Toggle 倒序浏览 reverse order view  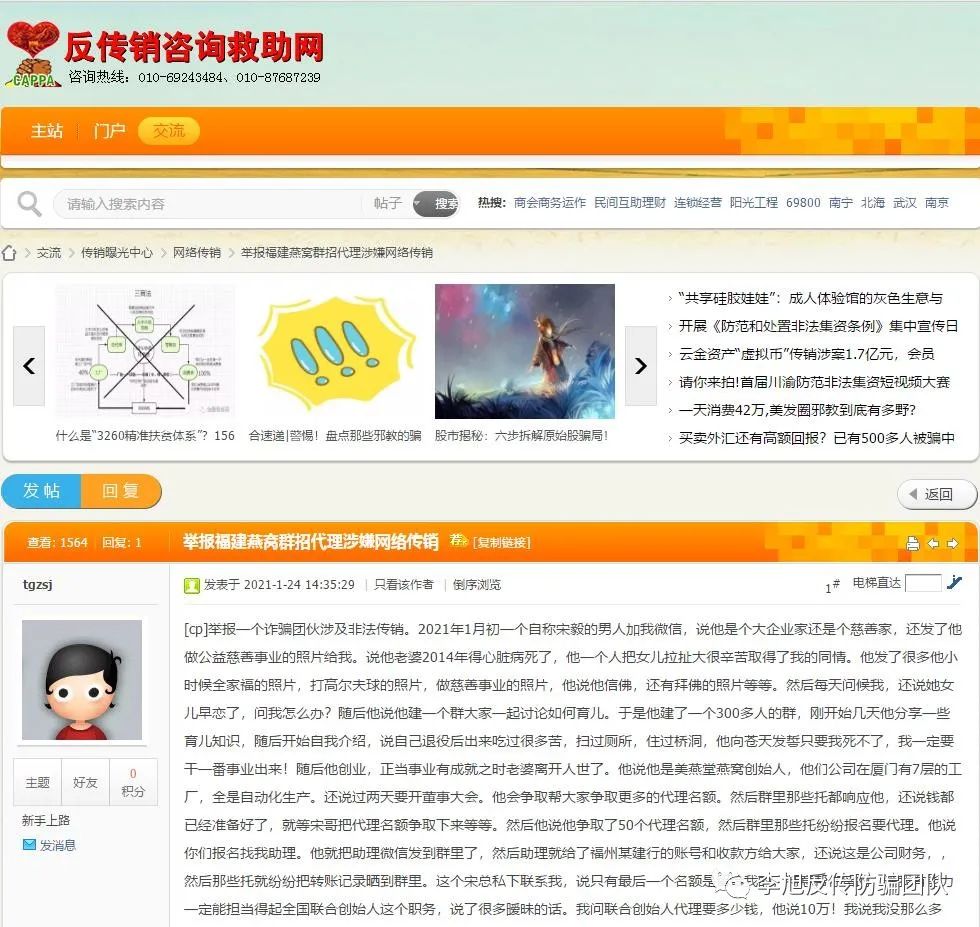point(477,585)
